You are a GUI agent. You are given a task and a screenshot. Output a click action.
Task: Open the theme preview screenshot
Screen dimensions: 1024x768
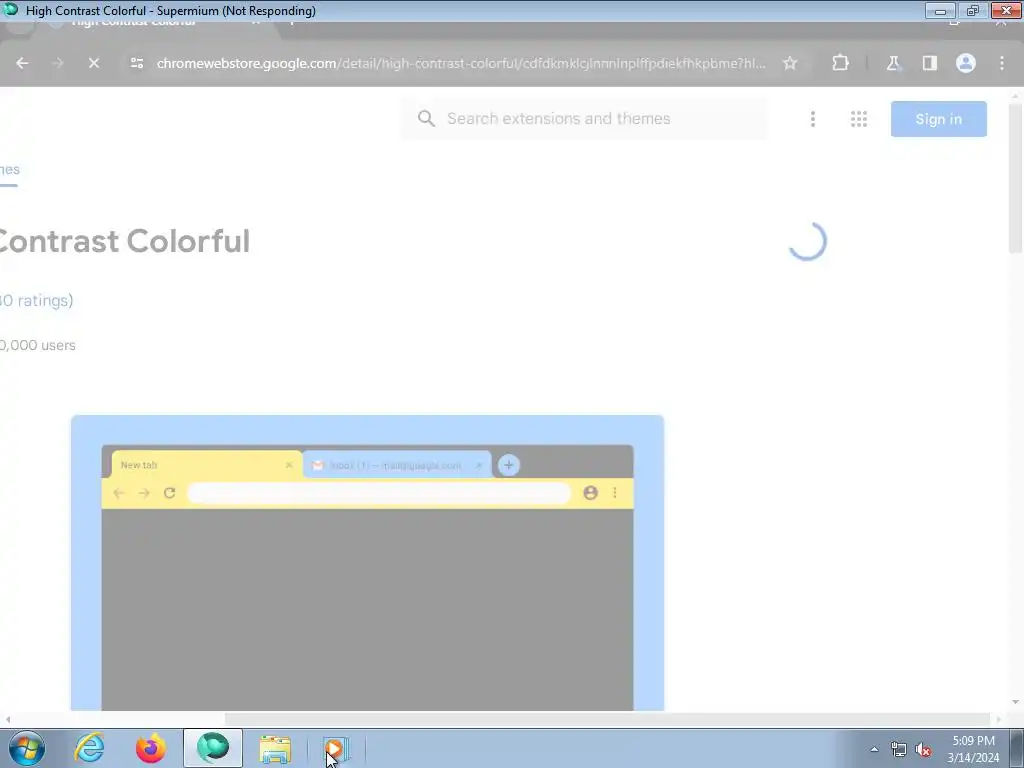click(x=367, y=563)
